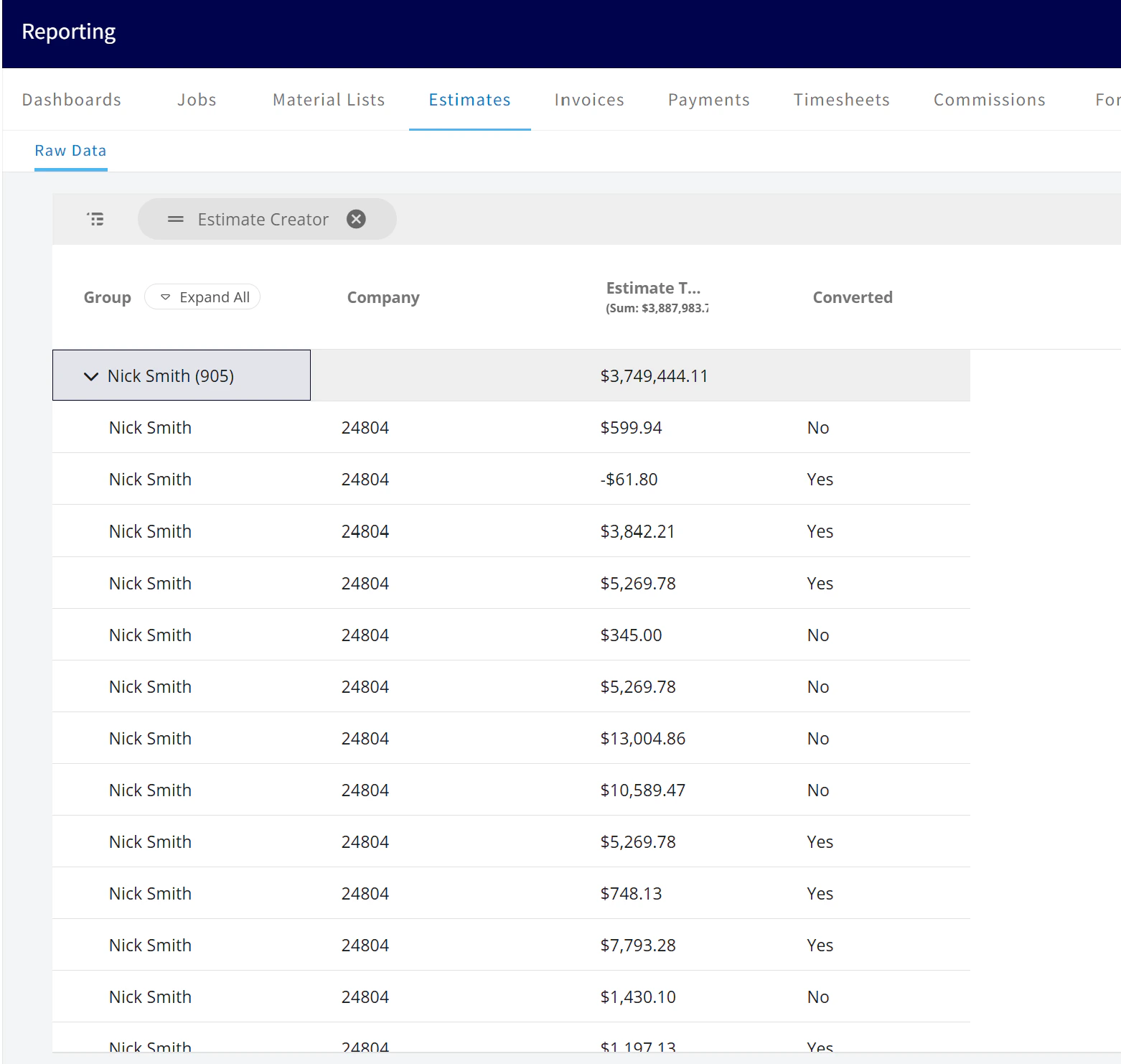
Task: Click the No value in the $13,004.86 row
Action: pyautogui.click(x=818, y=739)
